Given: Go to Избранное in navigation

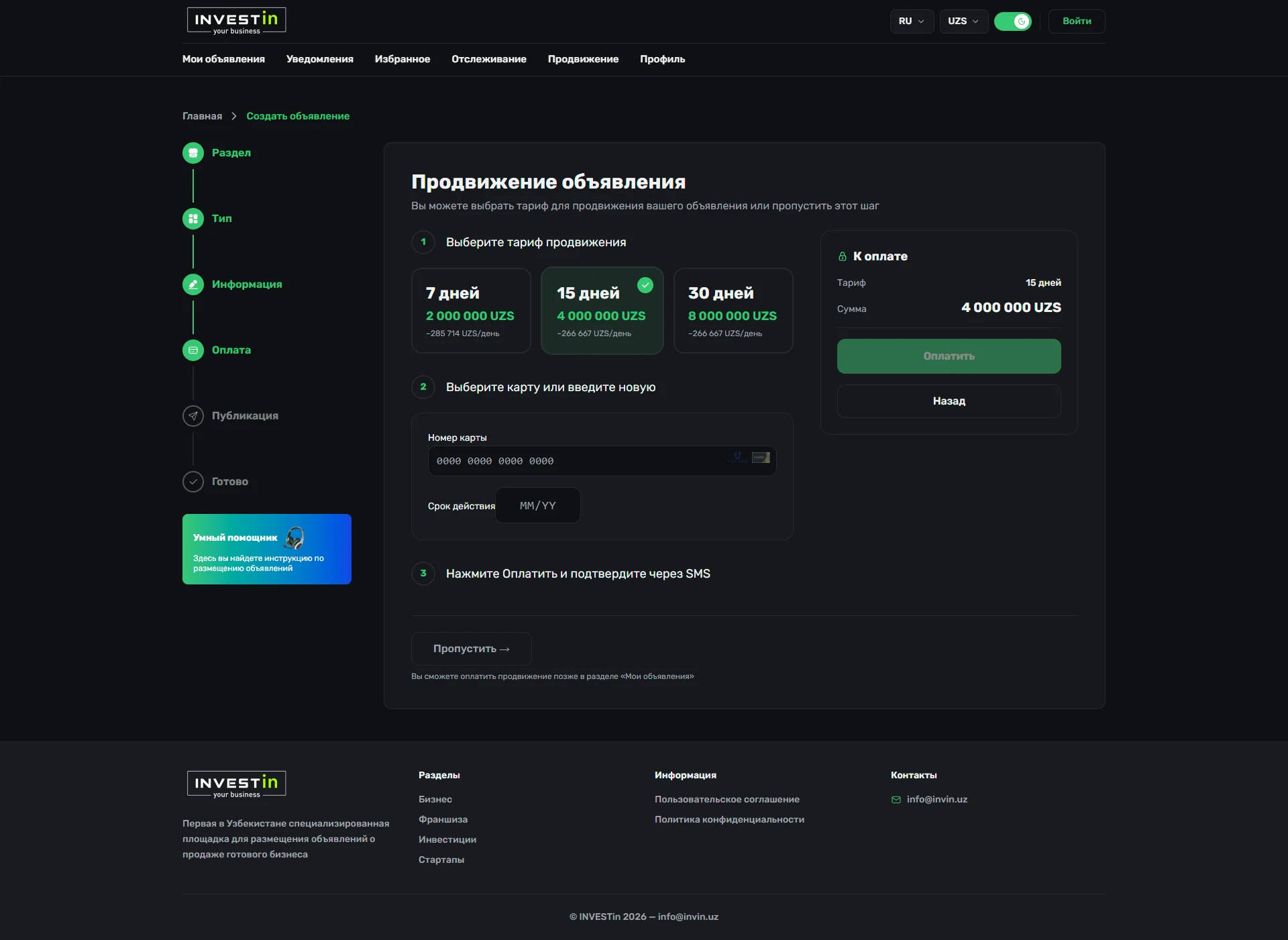Looking at the screenshot, I should coord(402,59).
